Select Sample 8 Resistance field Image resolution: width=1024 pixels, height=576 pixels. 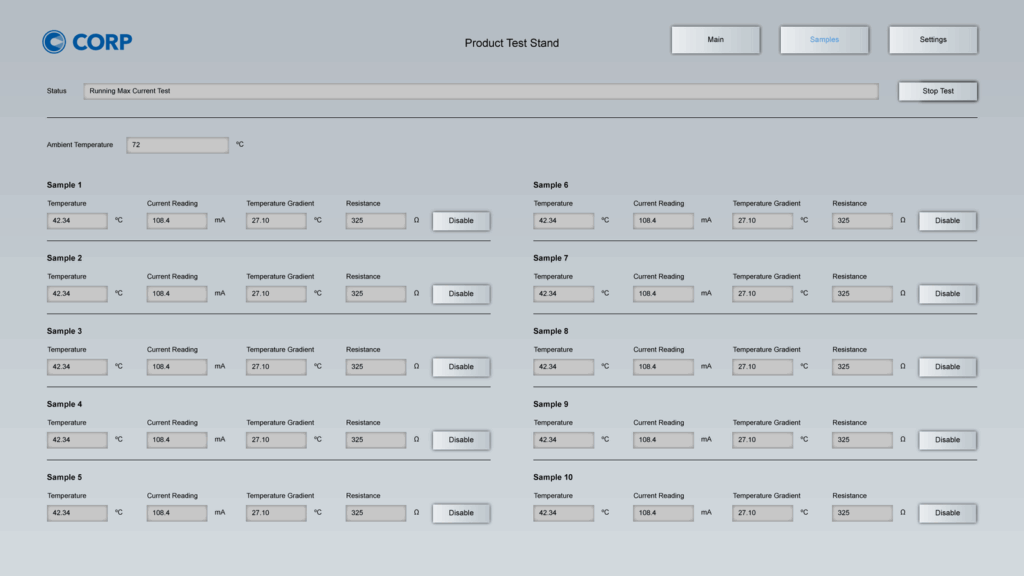tap(863, 367)
